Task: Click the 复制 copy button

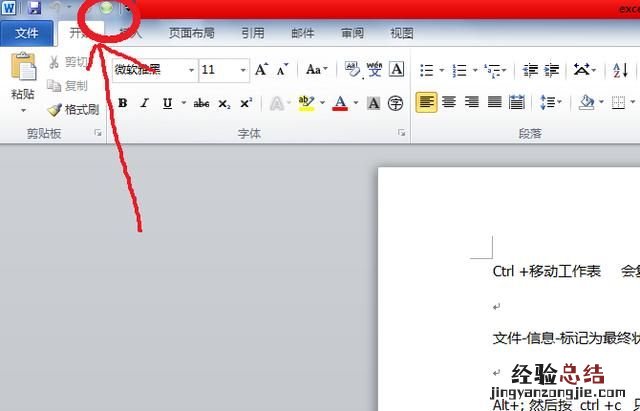Action: pos(68,86)
